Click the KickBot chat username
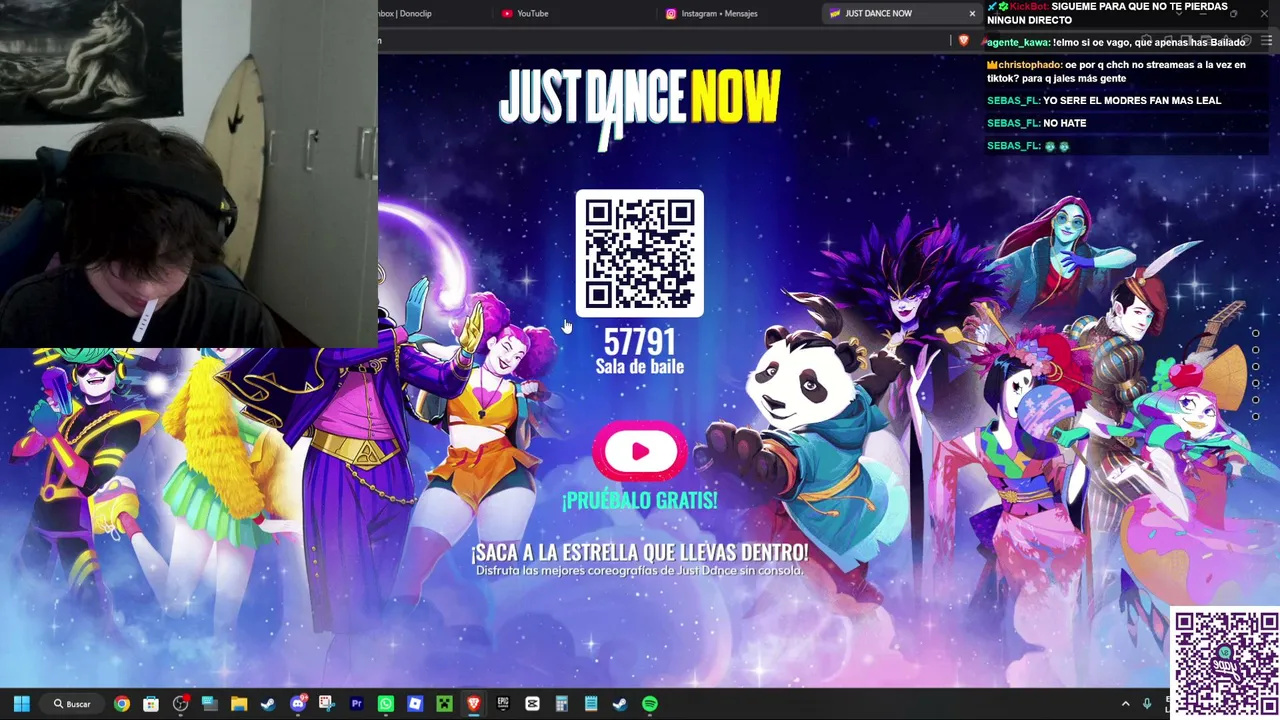 click(x=1028, y=7)
